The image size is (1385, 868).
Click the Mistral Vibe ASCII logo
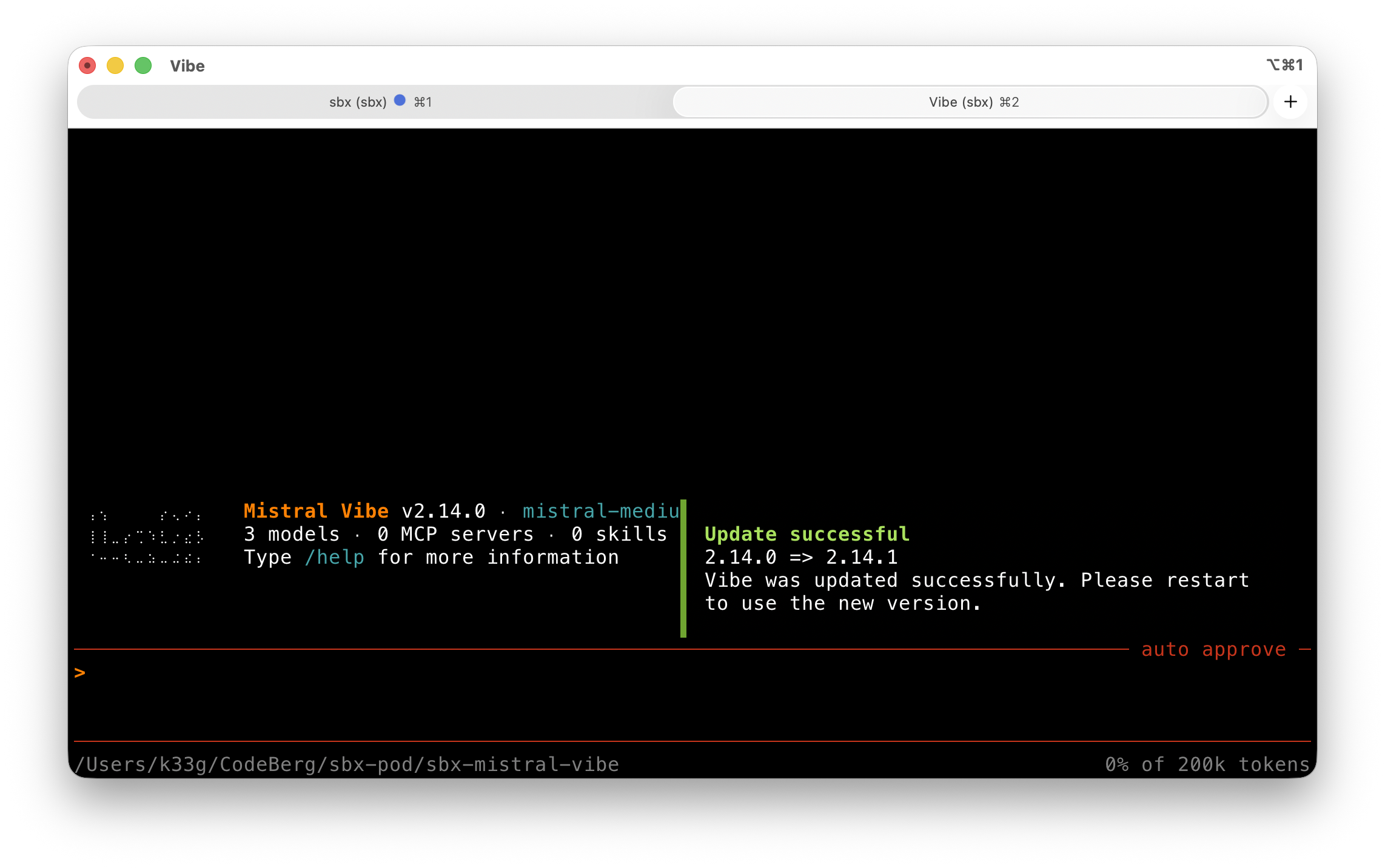pyautogui.click(x=146, y=537)
